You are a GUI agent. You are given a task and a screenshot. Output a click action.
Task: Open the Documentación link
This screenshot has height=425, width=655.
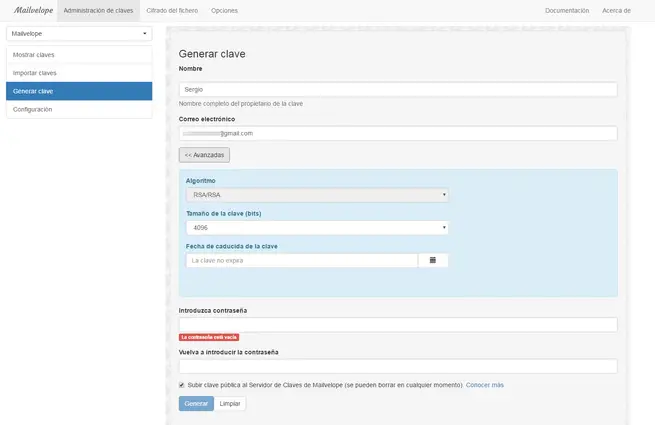click(x=567, y=10)
